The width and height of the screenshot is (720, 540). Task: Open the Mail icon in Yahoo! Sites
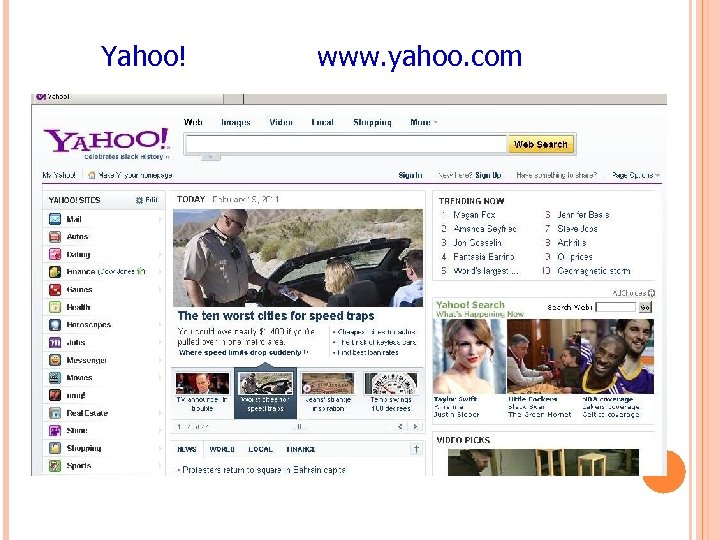click(x=55, y=219)
